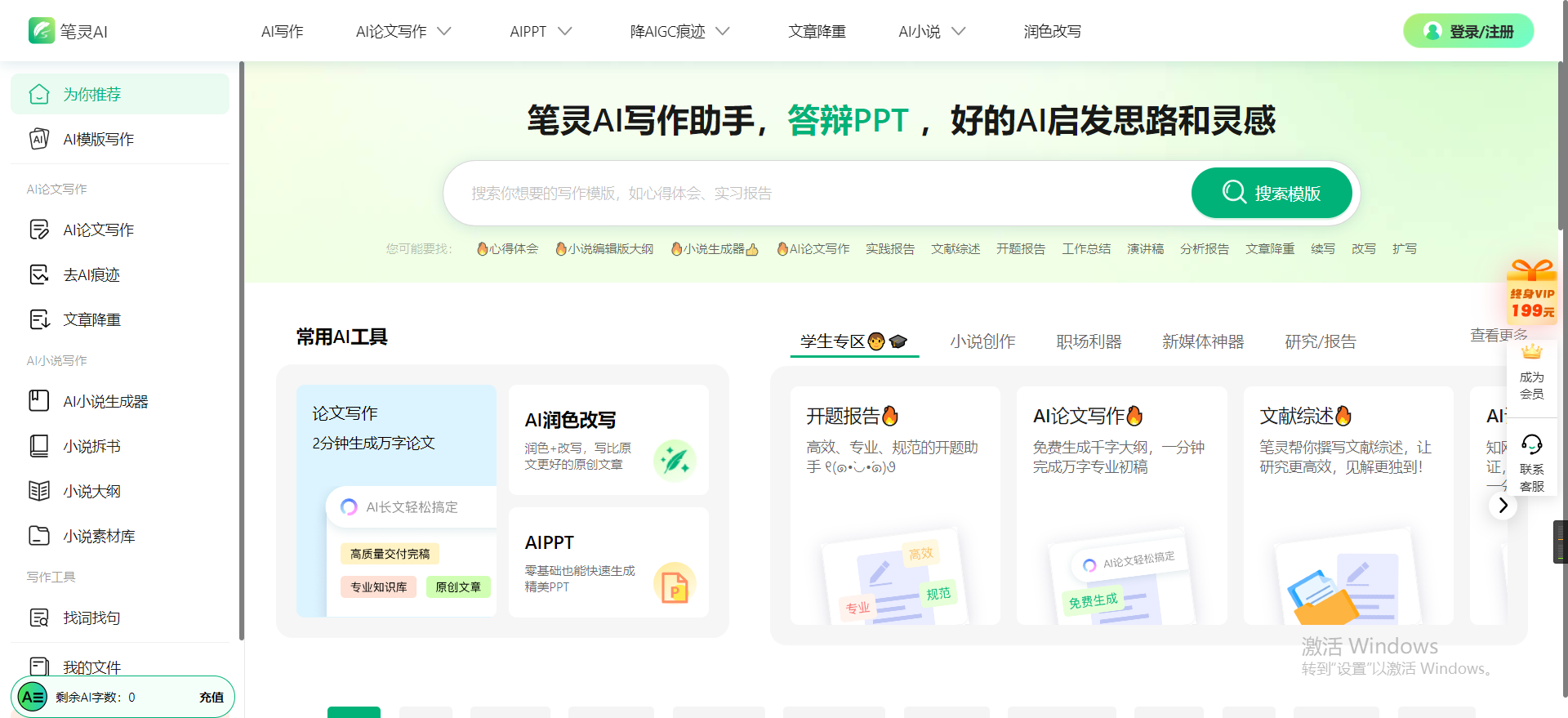
Task: Click the 心得体会 suggestion link
Action: click(507, 248)
